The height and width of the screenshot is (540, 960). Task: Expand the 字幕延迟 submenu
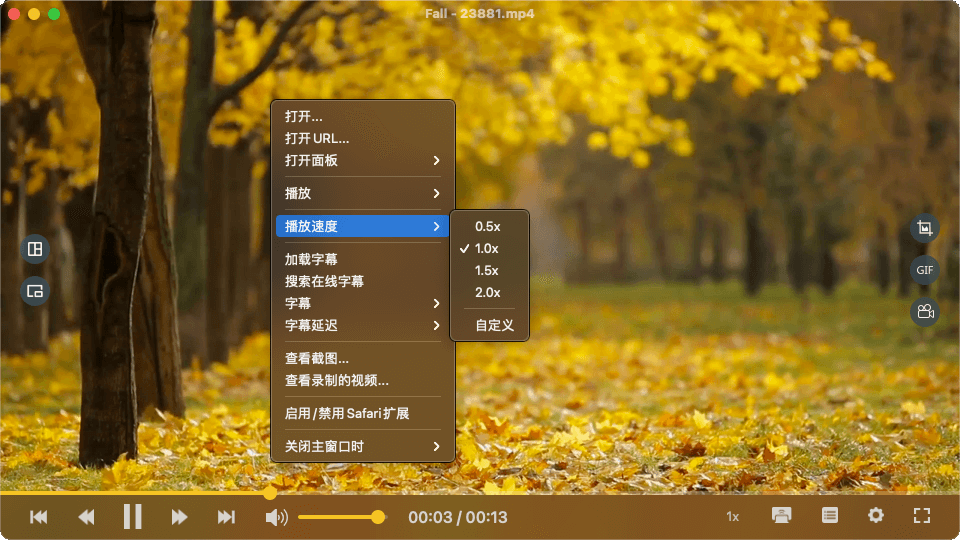[x=362, y=326]
